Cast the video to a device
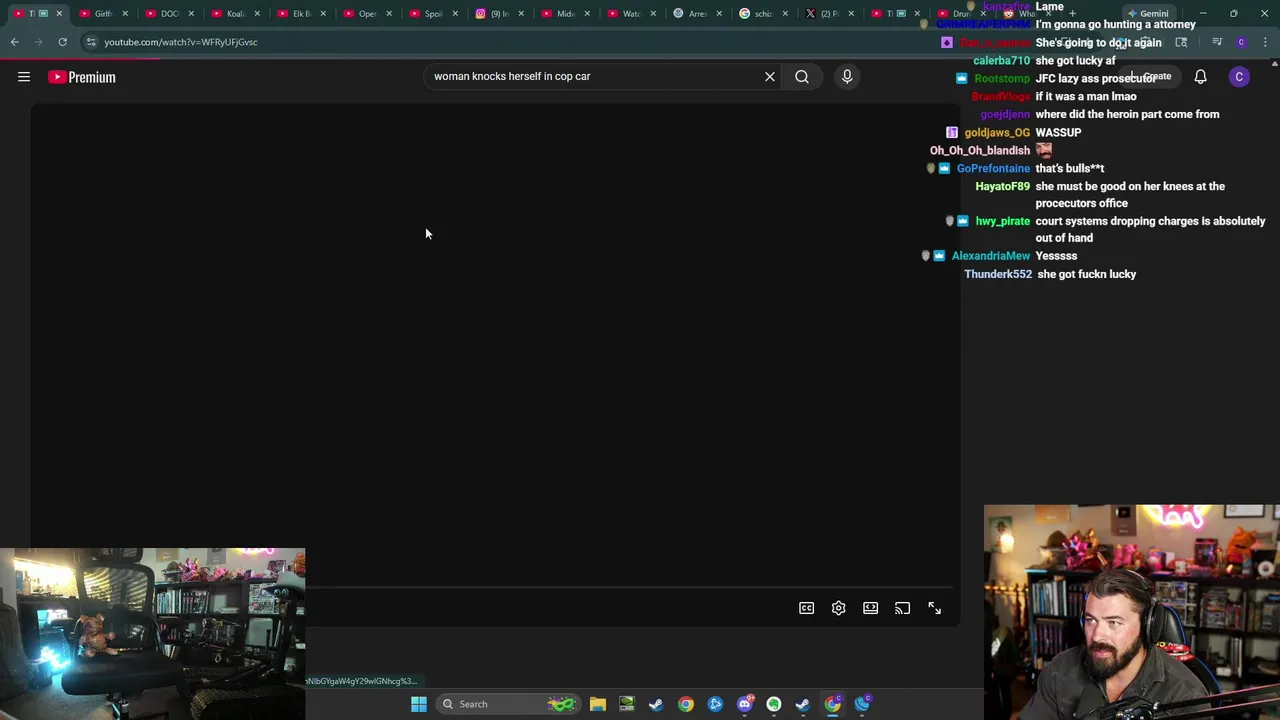 click(x=903, y=608)
